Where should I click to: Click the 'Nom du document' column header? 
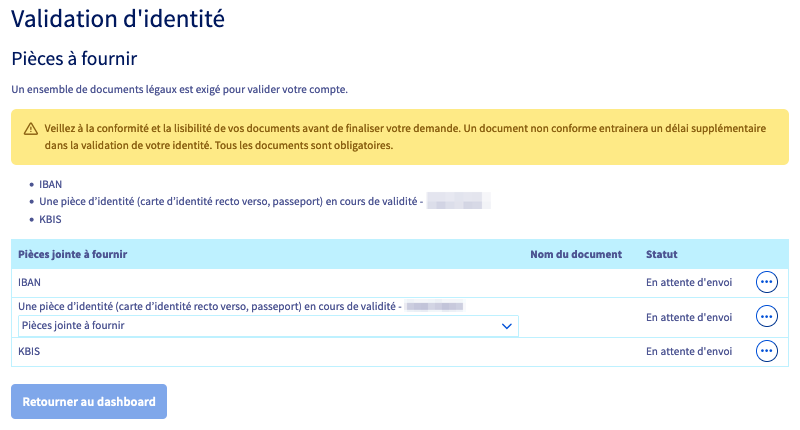pos(576,255)
